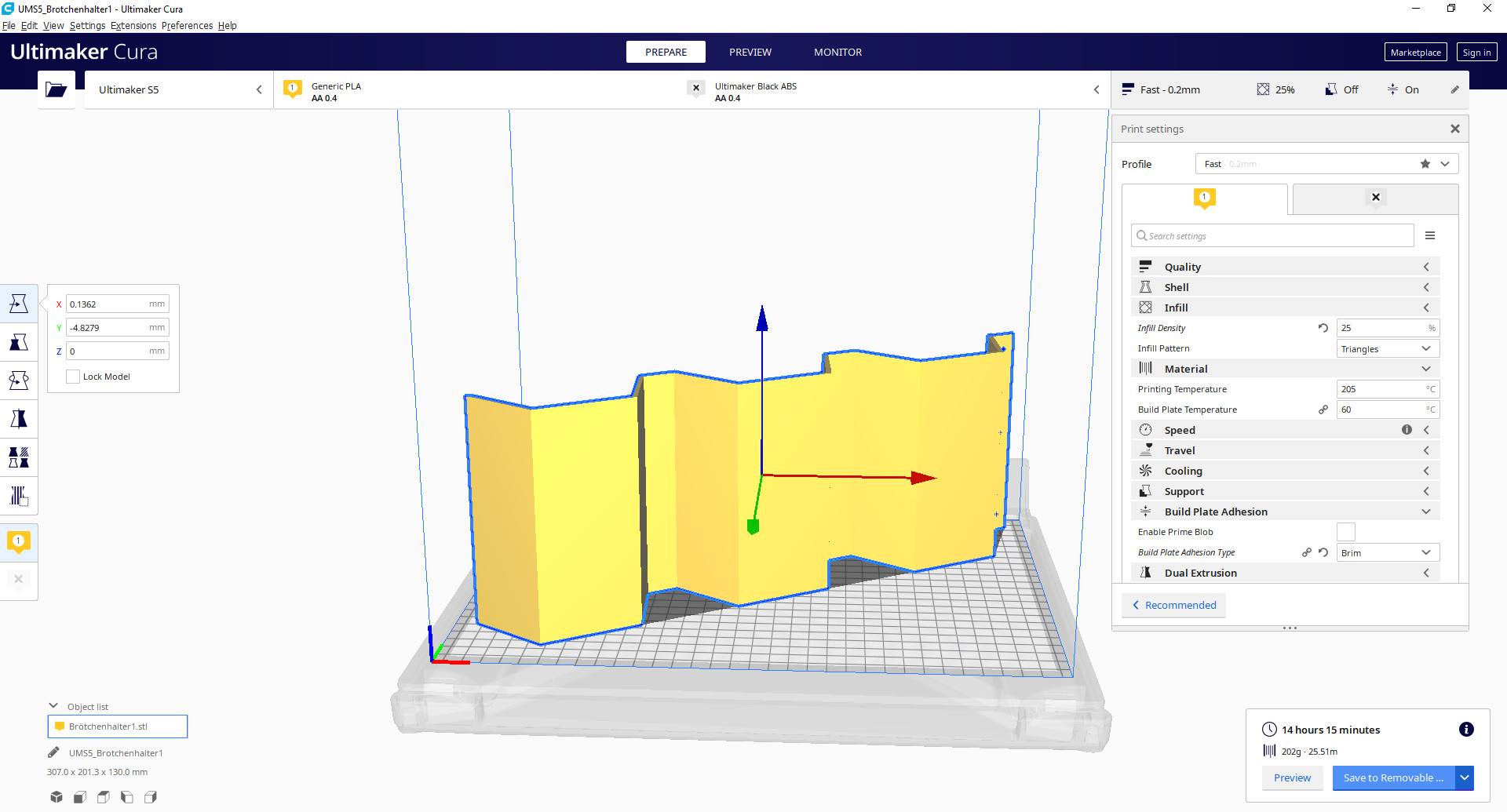Select the Mirror tool in left toolbar
This screenshot has width=1507, height=812.
point(19,419)
